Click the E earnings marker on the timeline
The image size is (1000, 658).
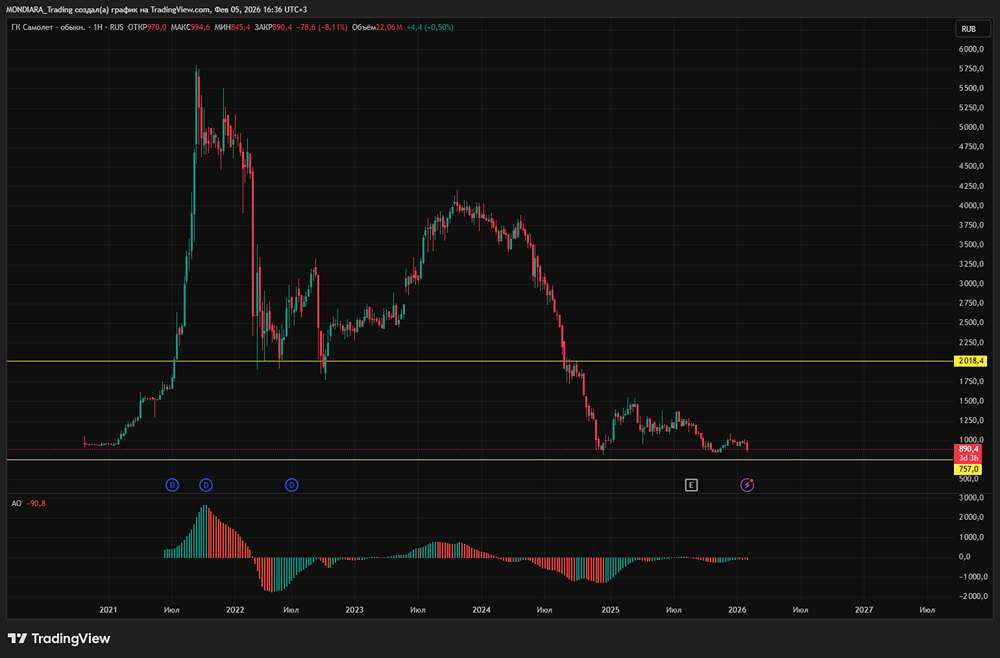point(691,485)
